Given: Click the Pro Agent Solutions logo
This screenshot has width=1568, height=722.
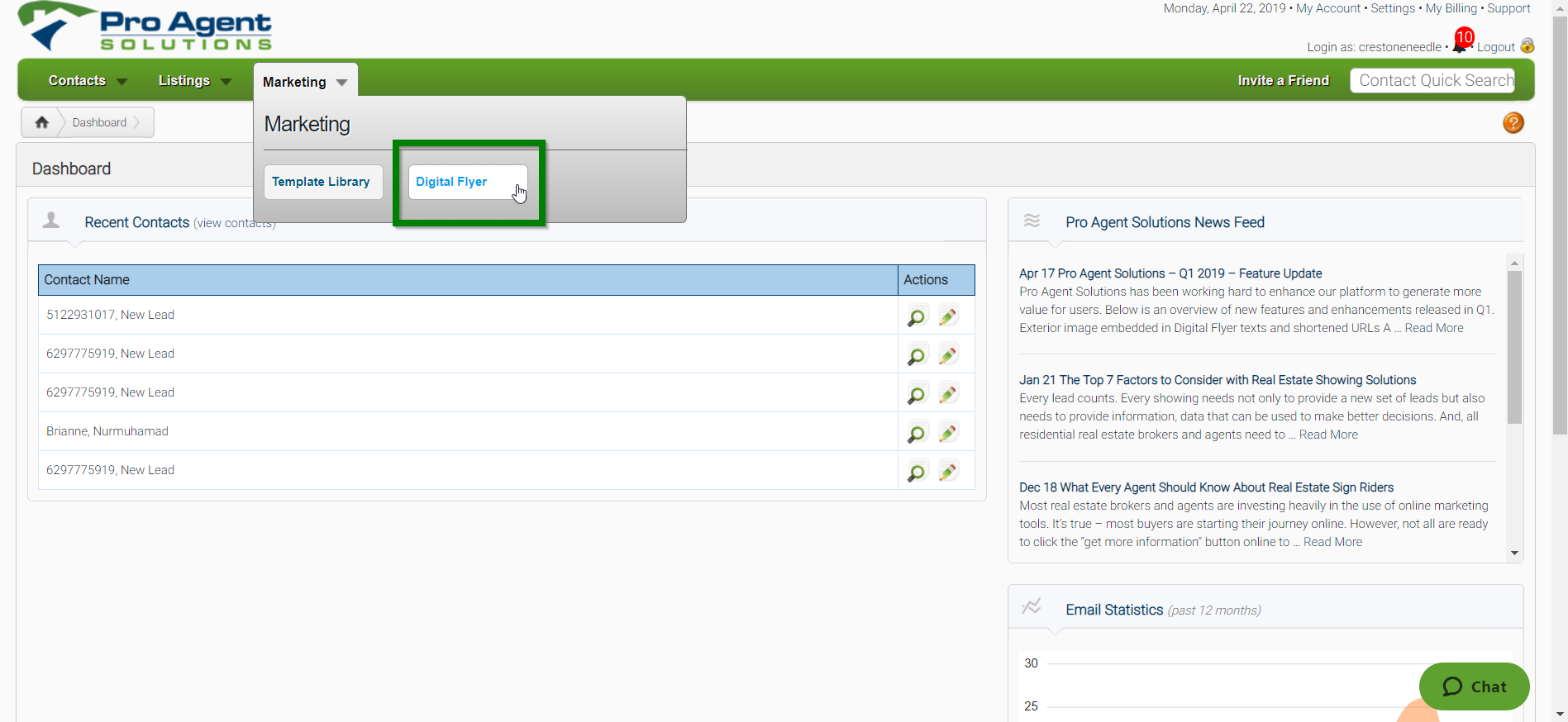Looking at the screenshot, I should (145, 26).
